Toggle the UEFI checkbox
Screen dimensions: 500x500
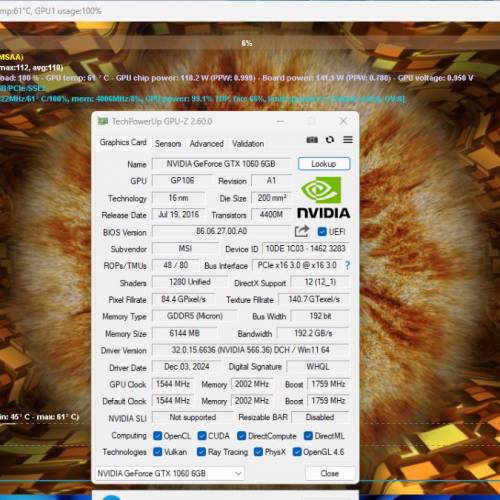322,232
